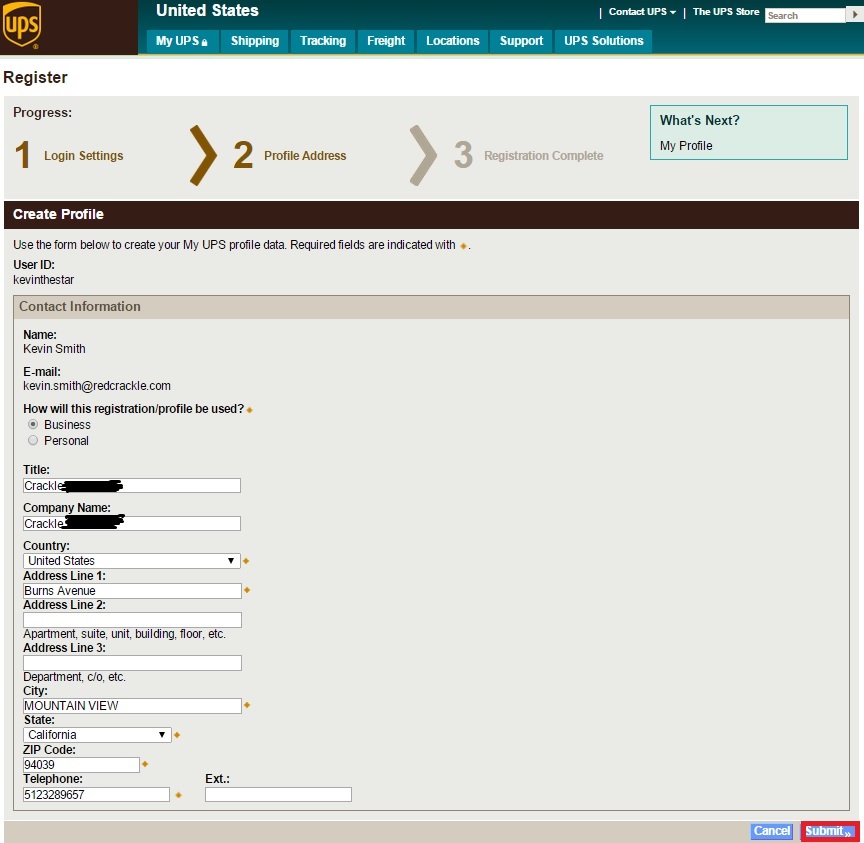The height and width of the screenshot is (843, 864).
Task: Click the search arrow button
Action: (x=855, y=15)
